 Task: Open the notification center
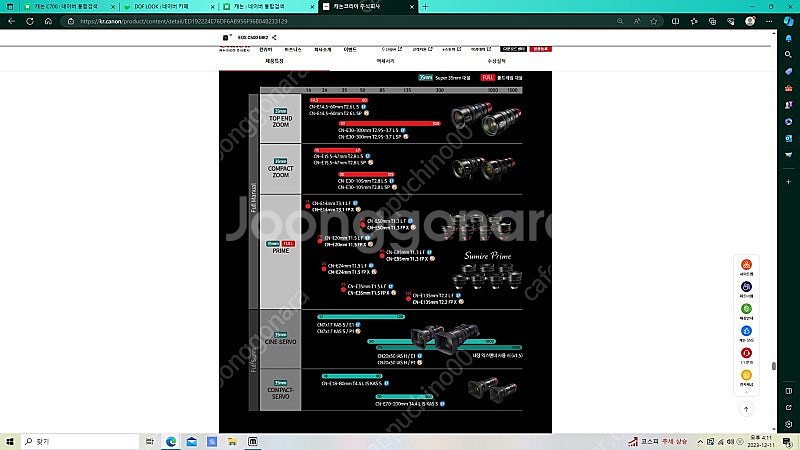click(787, 441)
